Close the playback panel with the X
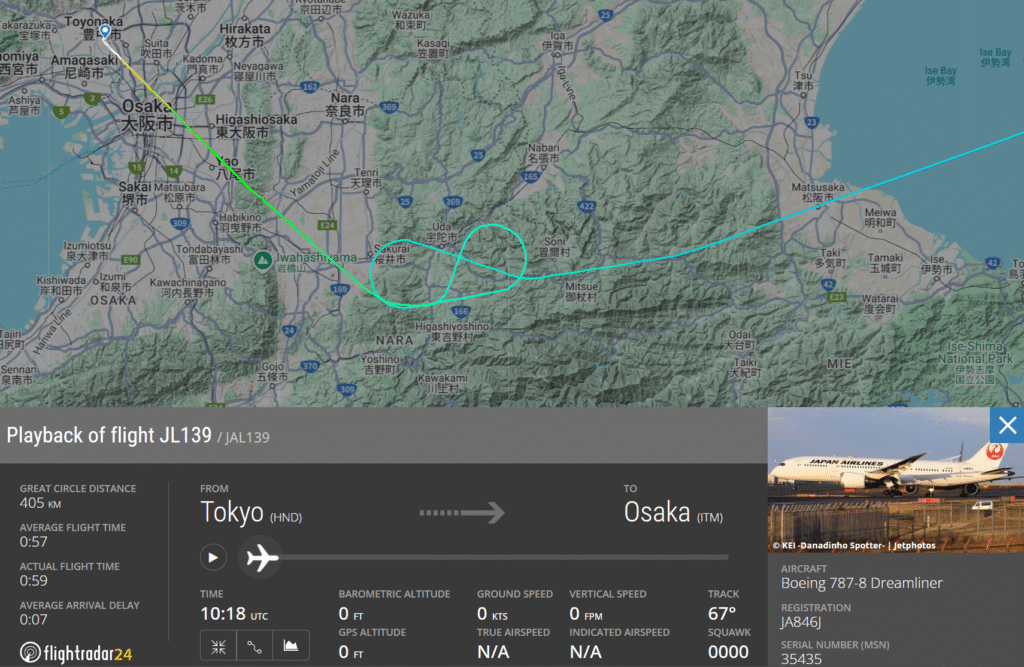 point(1006,425)
